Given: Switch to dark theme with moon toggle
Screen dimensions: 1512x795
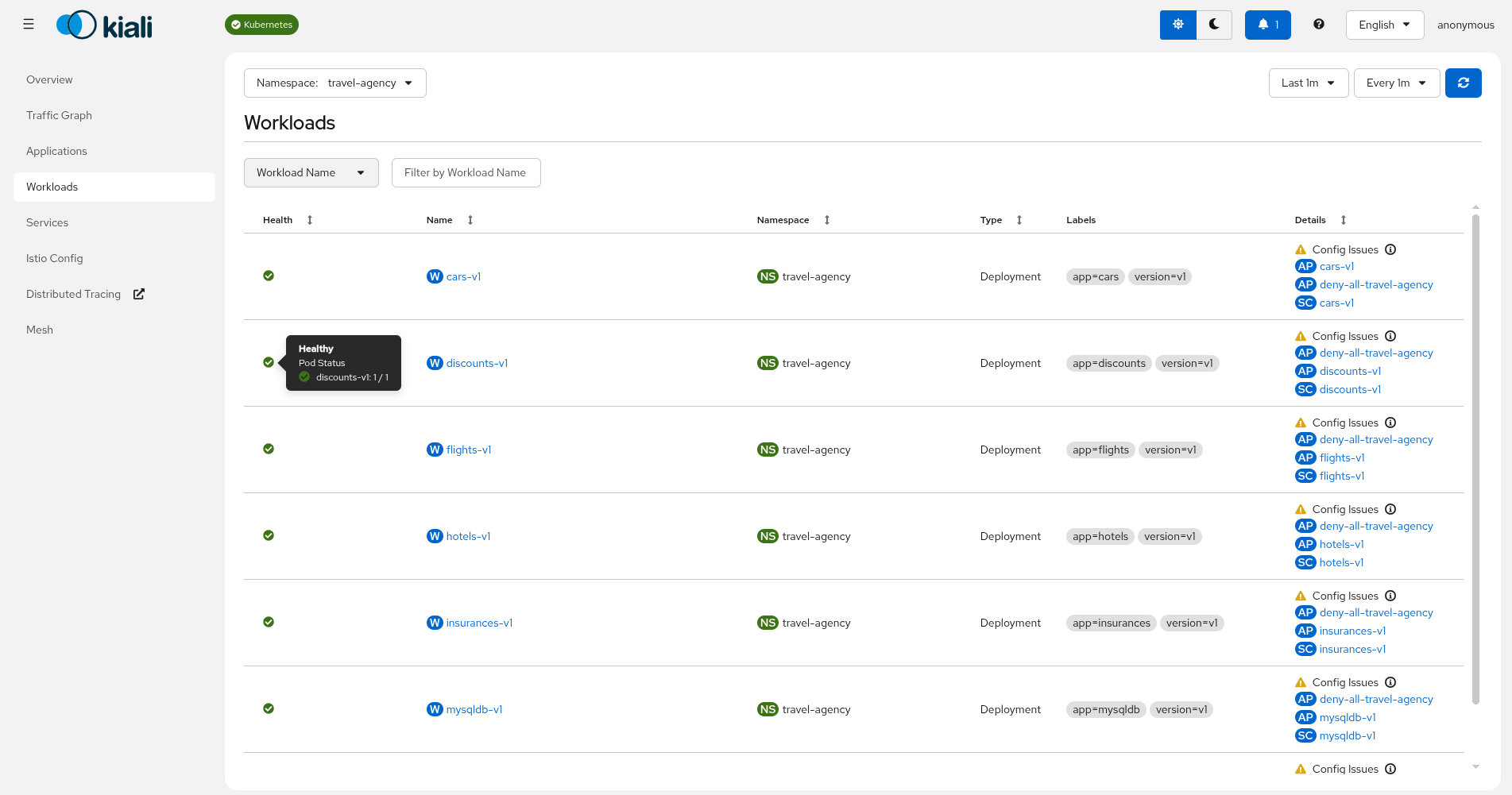Looking at the screenshot, I should click(1214, 25).
